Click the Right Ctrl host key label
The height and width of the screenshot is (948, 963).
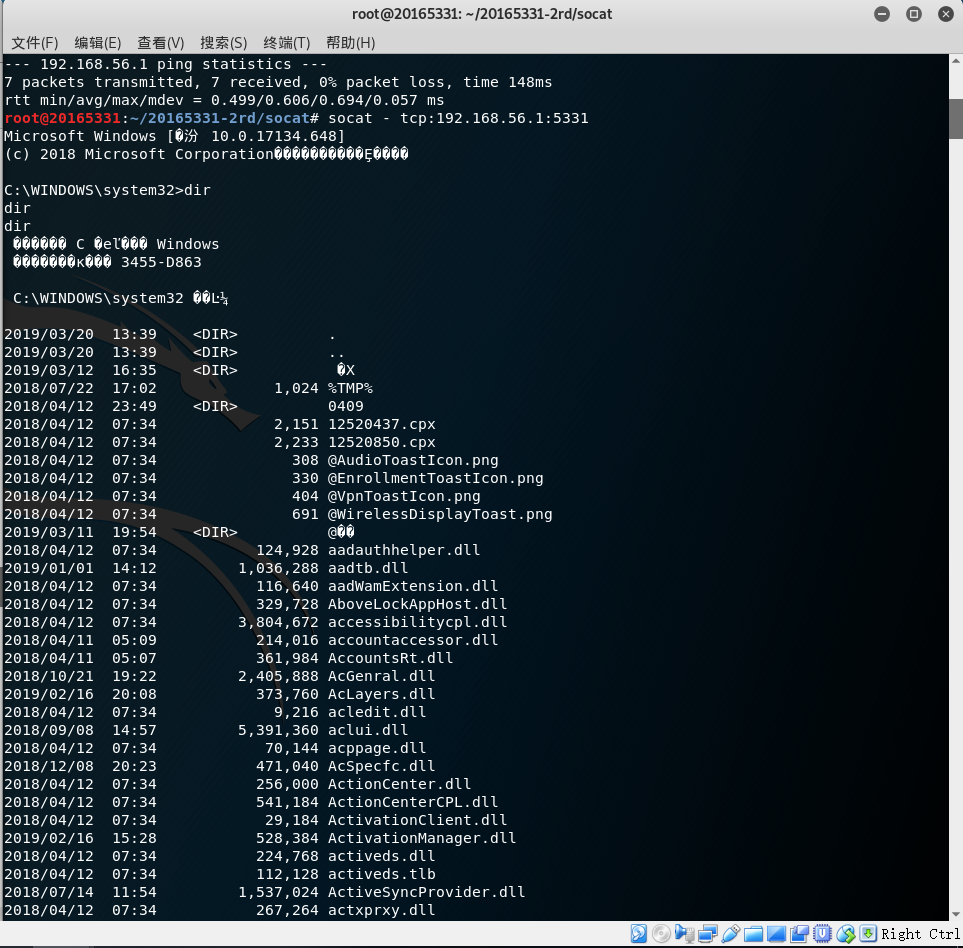(x=920, y=934)
